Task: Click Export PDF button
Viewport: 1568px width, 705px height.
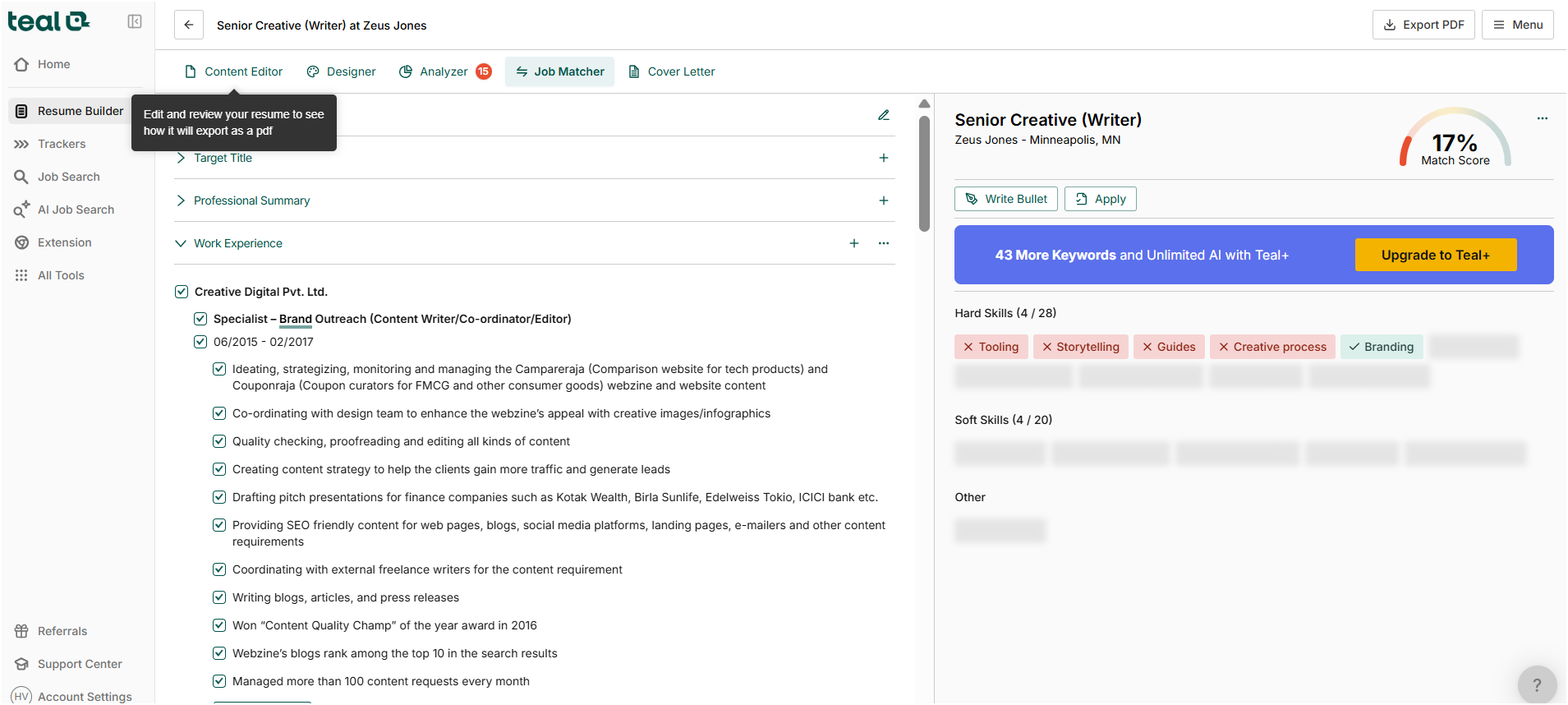Action: pyautogui.click(x=1423, y=25)
